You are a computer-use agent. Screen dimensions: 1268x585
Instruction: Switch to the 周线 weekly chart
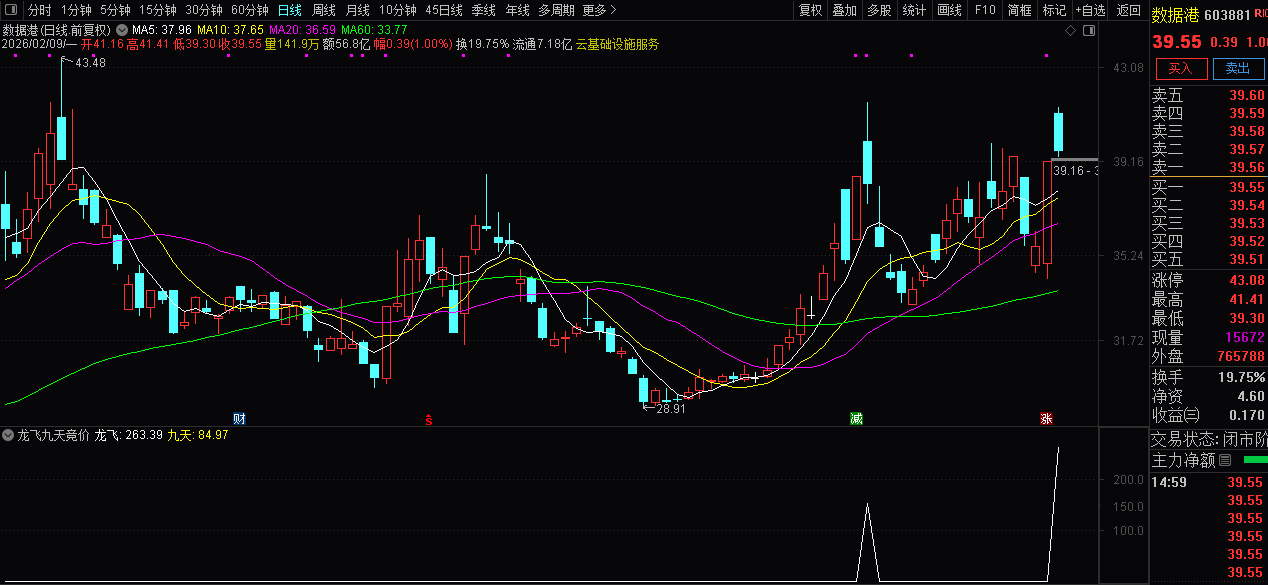click(x=324, y=10)
